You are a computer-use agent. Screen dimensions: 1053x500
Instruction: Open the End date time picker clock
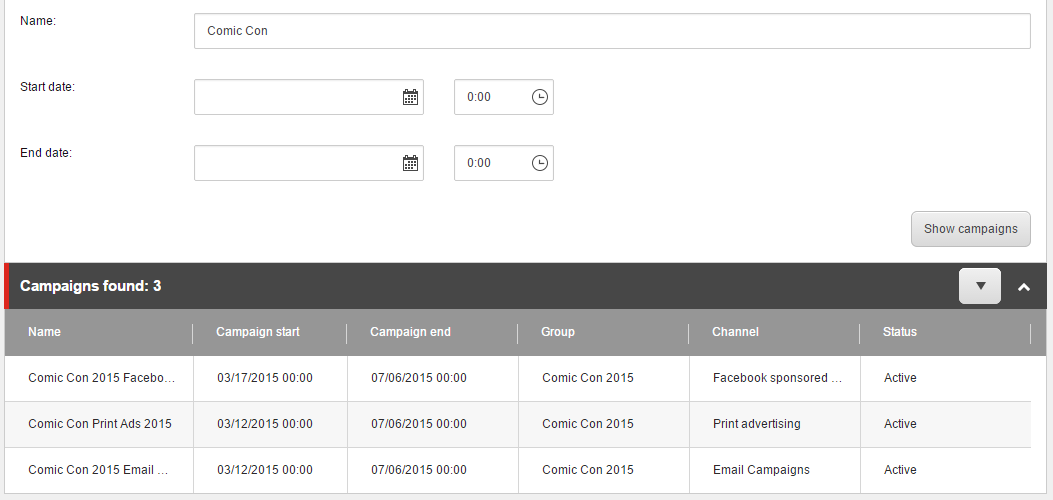[x=540, y=163]
